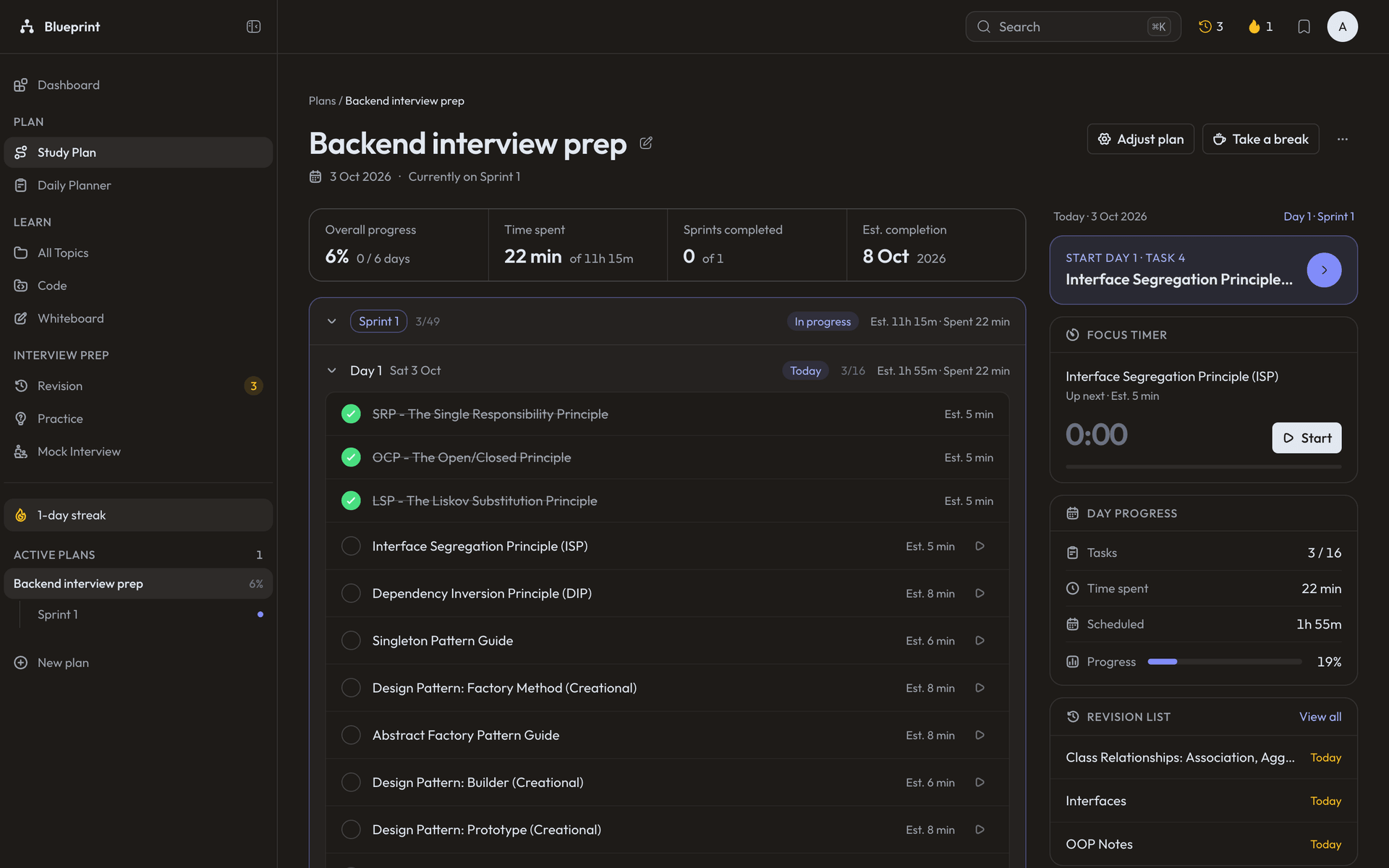The width and height of the screenshot is (1389, 868).
Task: Go to next task arrow button
Action: (x=1324, y=270)
